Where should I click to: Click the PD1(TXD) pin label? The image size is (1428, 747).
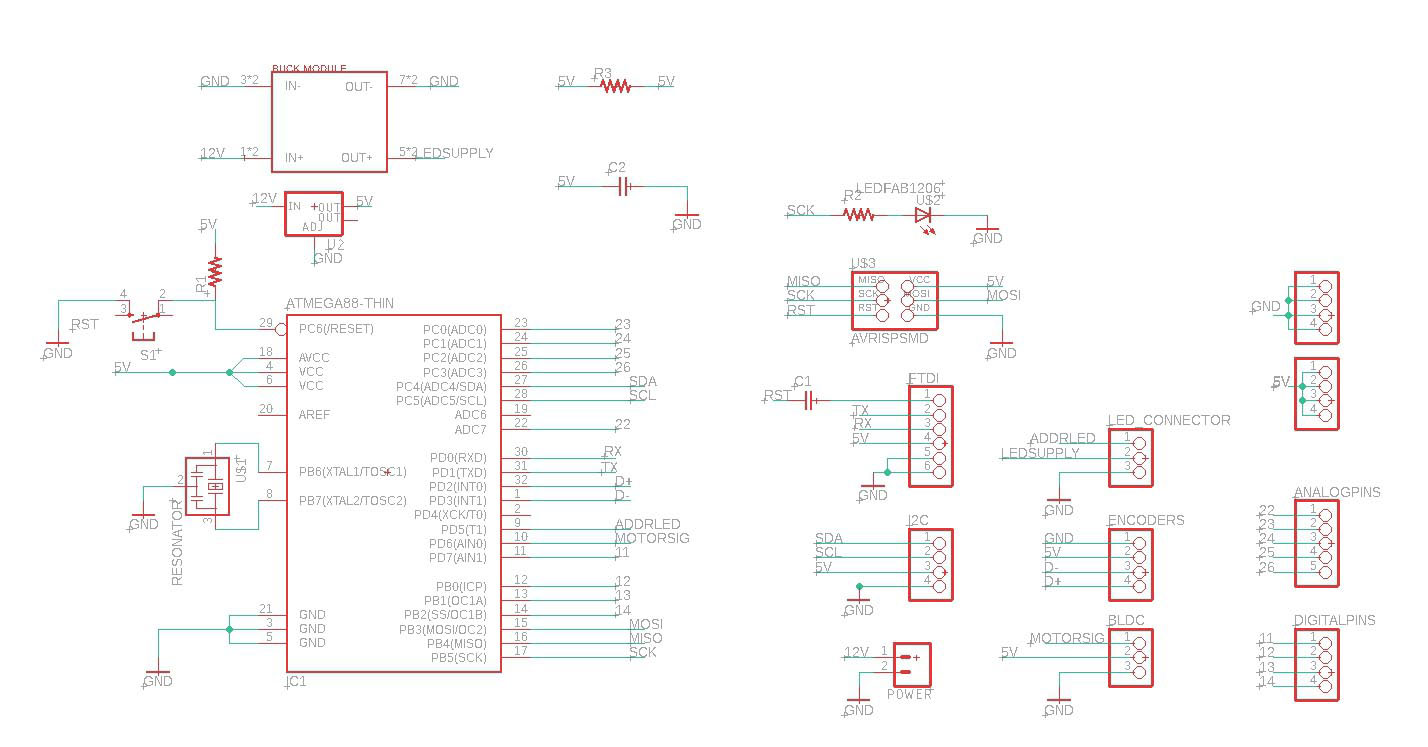click(x=458, y=471)
